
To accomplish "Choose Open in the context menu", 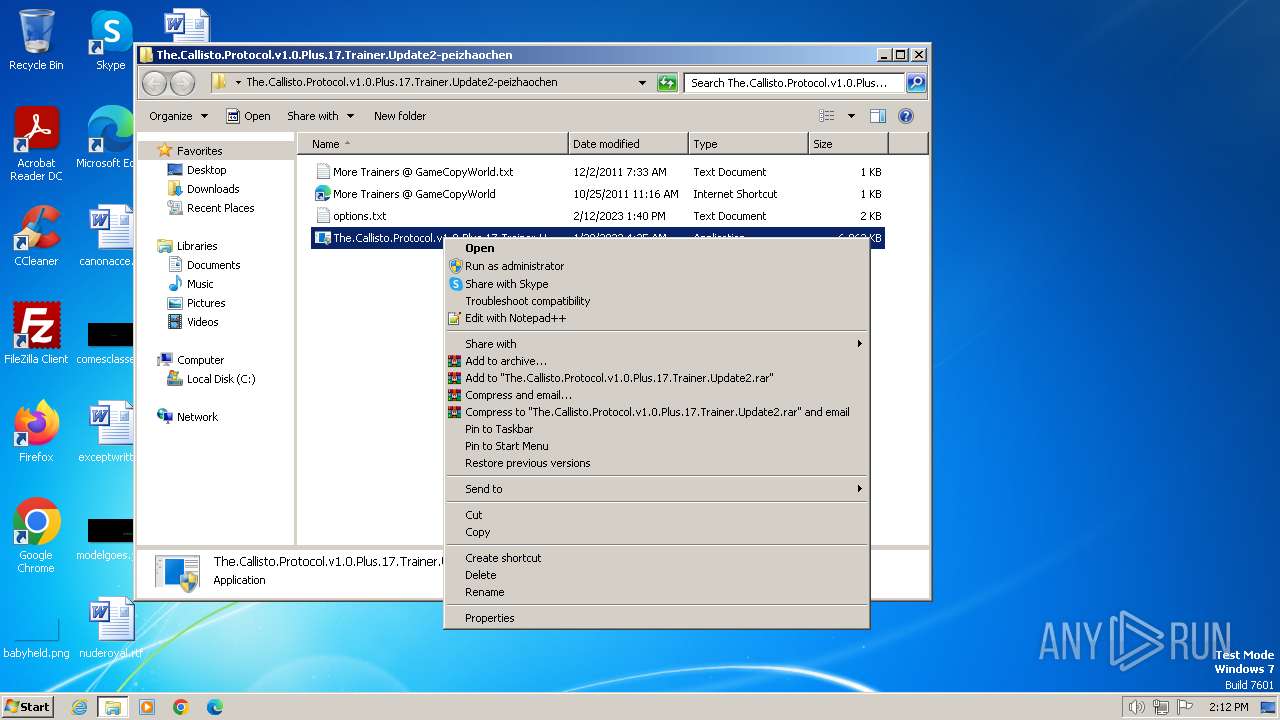I will (656, 248).
